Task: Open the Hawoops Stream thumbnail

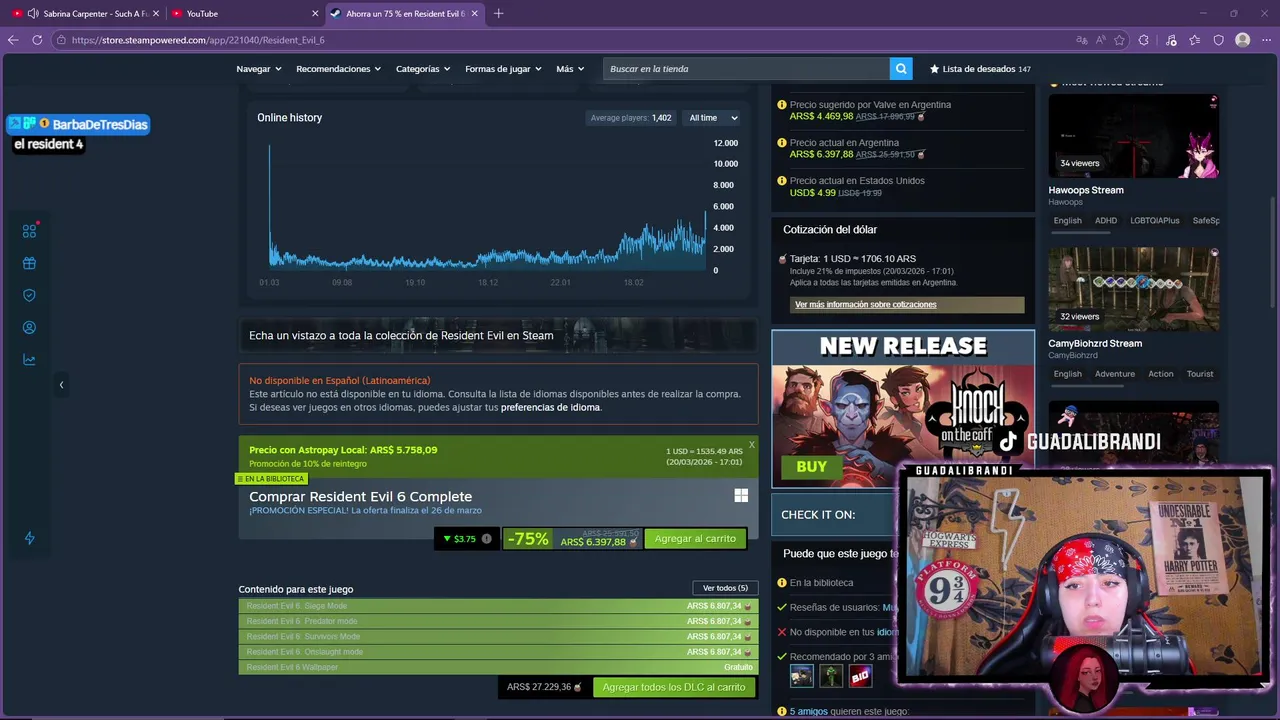Action: (x=1133, y=136)
